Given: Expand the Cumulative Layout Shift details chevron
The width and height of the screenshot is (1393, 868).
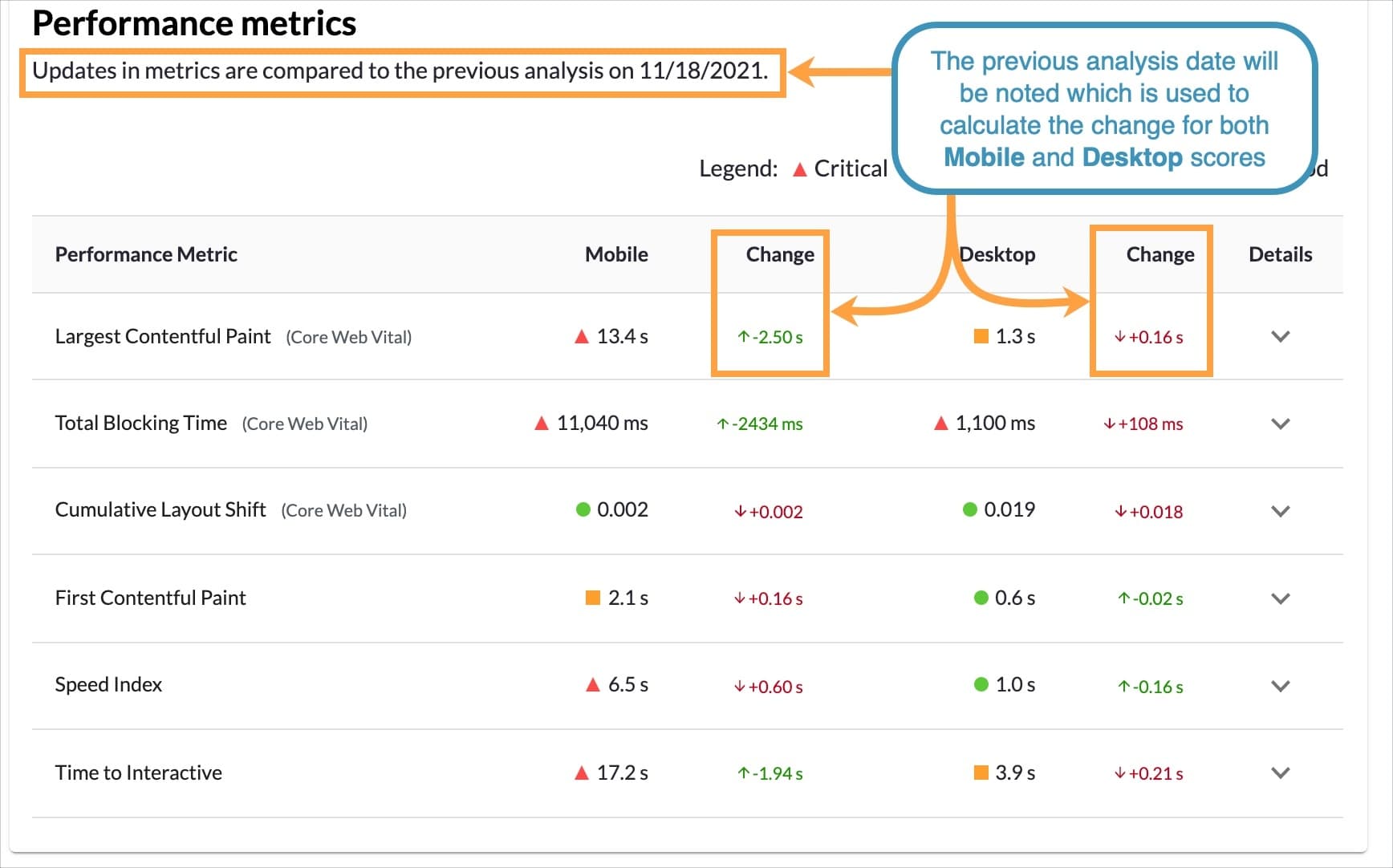Looking at the screenshot, I should pos(1281,510).
